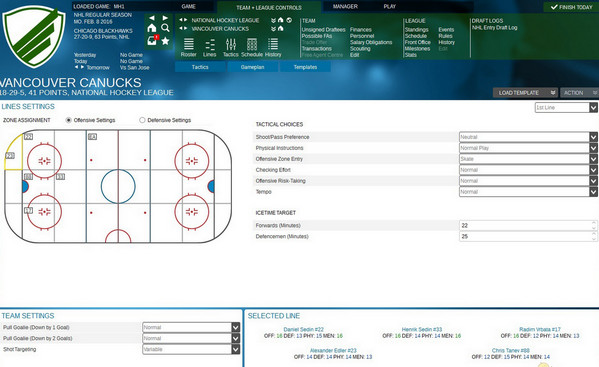The image size is (599, 367).
Task: Open Possible FAs link
Action: click(317, 36)
